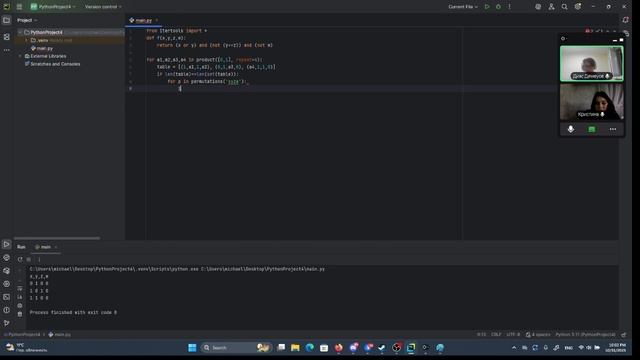Start debugging with the bug icon

coord(498,7)
